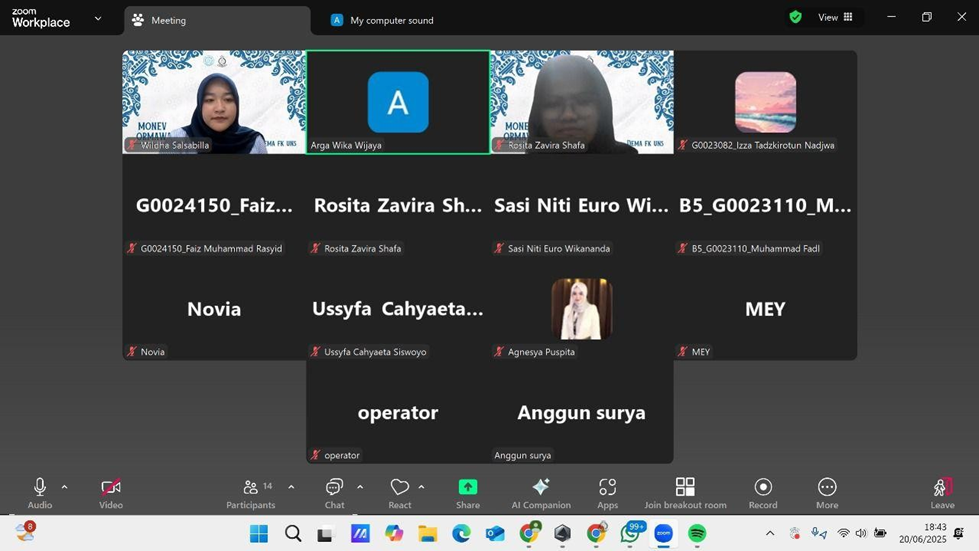The image size is (979, 551).
Task: Click the green Share screen icon
Action: pos(467,491)
